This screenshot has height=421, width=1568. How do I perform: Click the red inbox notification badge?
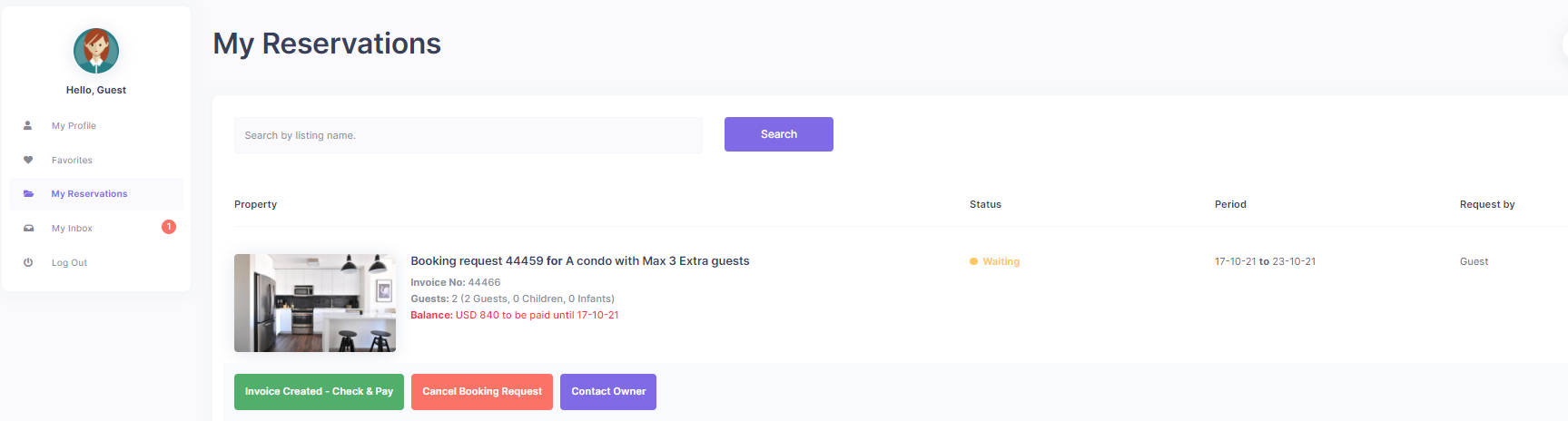169,227
